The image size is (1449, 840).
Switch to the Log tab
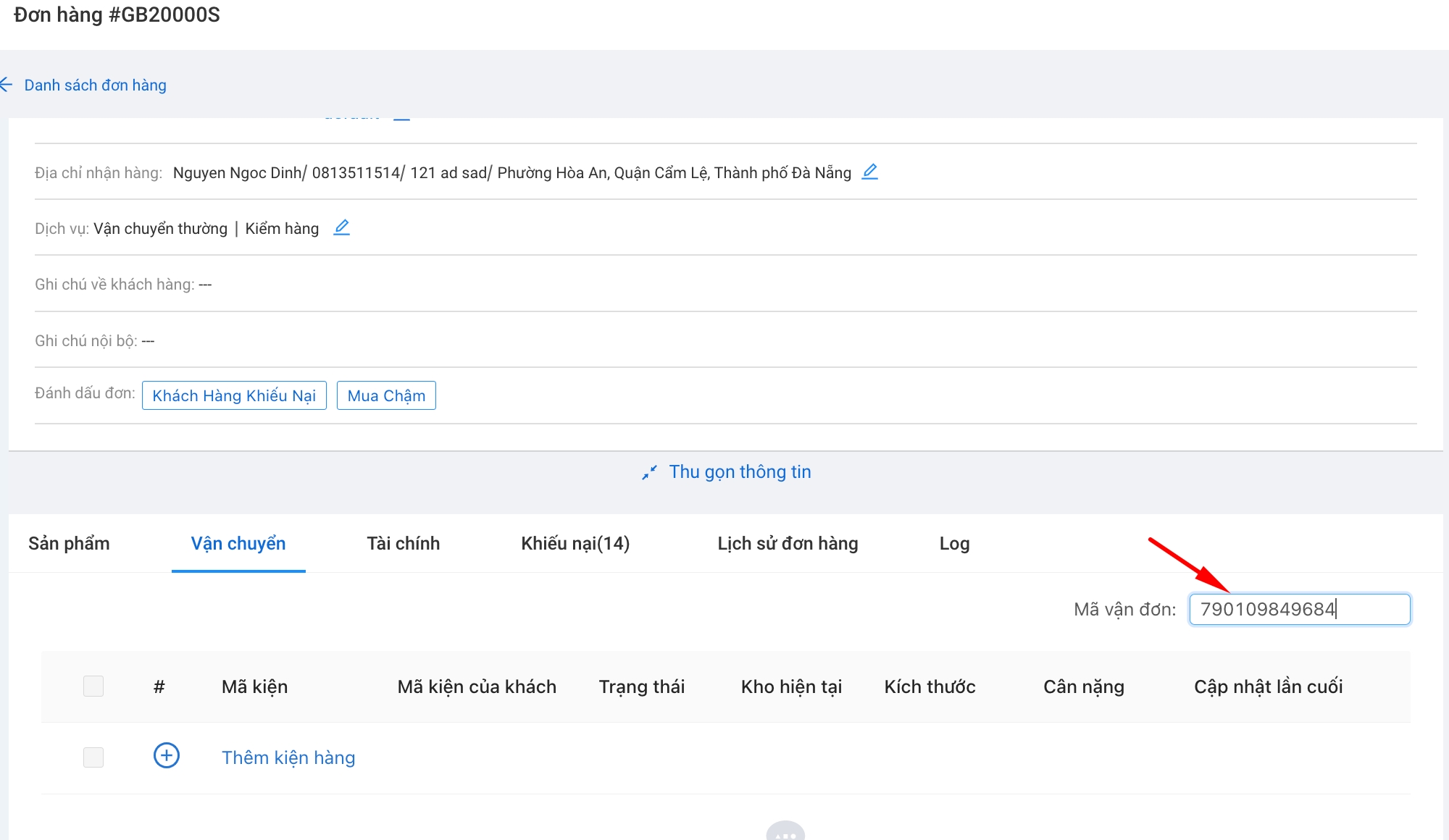point(954,544)
